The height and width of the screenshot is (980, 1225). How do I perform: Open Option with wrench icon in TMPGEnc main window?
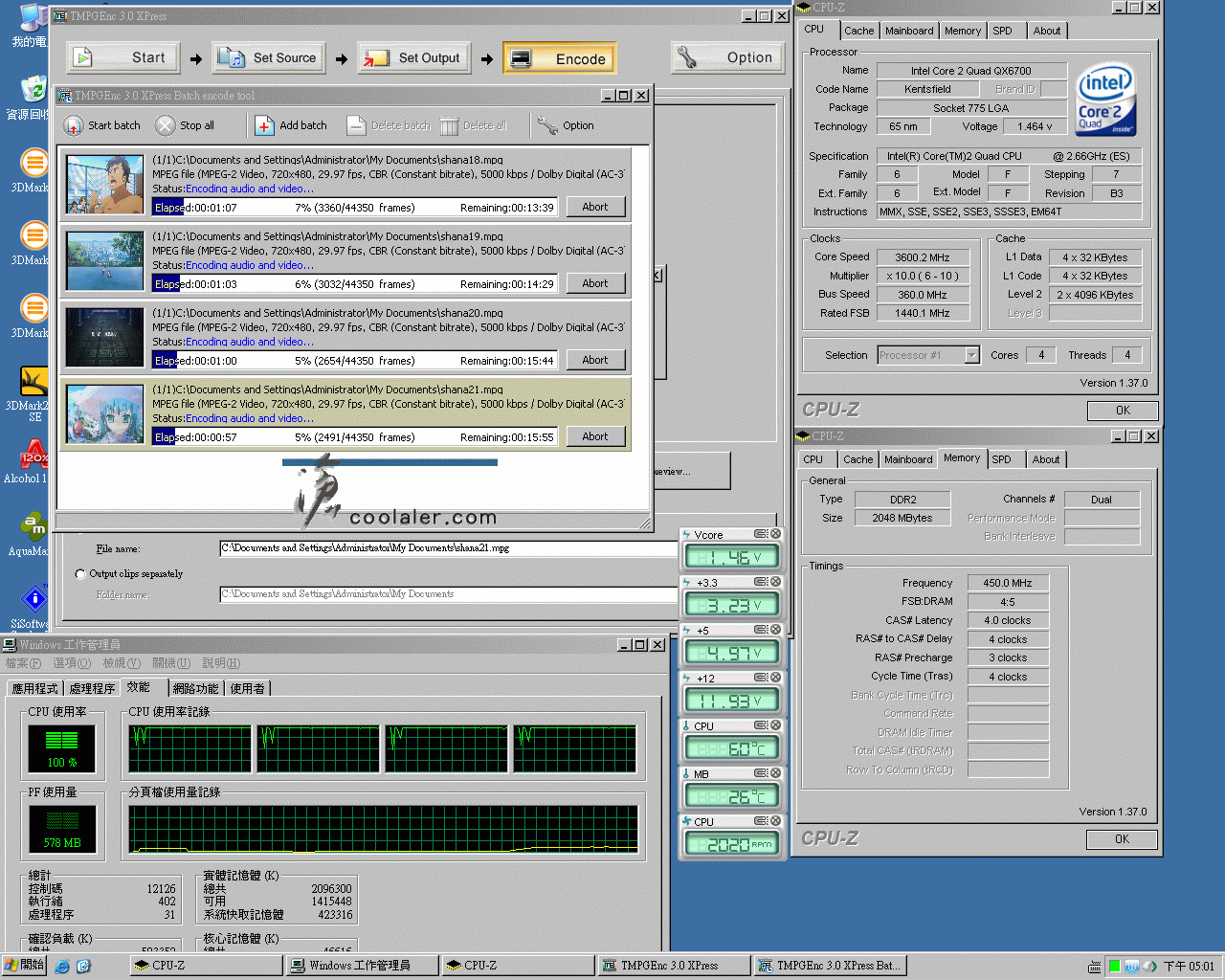(x=727, y=57)
